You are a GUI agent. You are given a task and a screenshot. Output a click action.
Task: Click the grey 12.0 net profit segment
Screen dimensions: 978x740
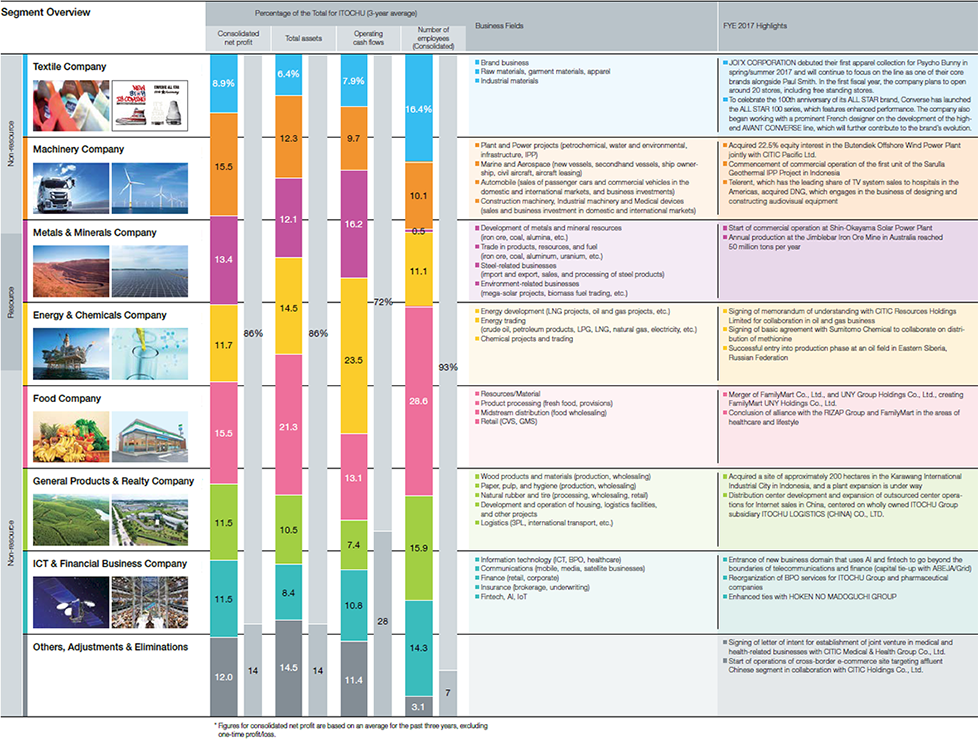click(224, 676)
